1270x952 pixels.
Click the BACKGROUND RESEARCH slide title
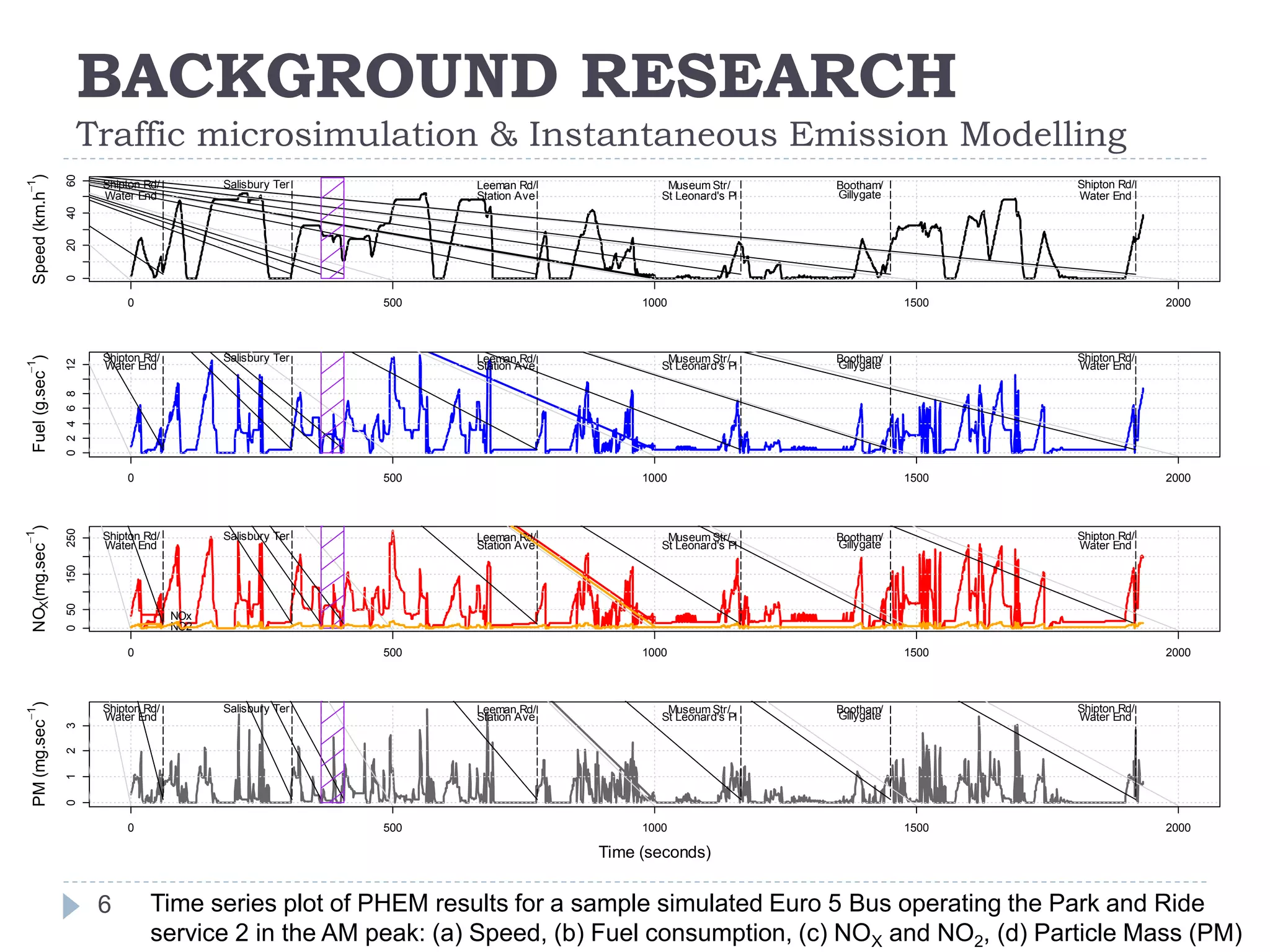pyautogui.click(x=517, y=76)
